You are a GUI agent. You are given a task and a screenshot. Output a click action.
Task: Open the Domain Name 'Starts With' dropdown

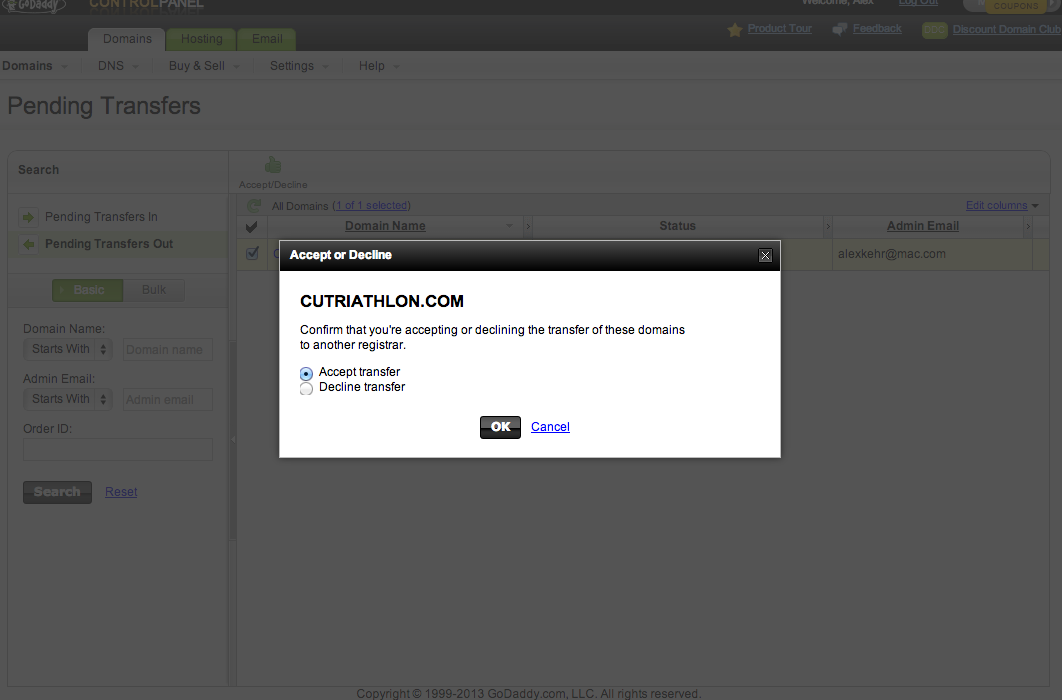(68, 349)
